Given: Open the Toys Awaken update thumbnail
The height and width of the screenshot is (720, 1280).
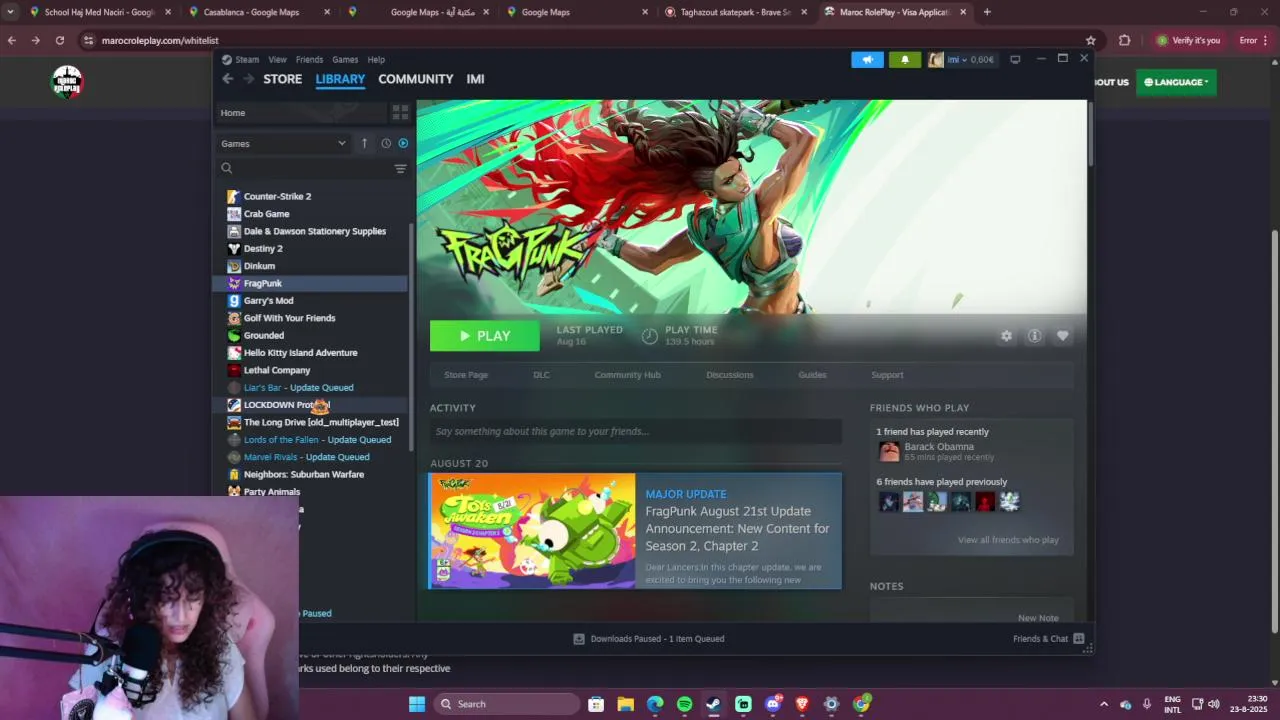Looking at the screenshot, I should [532, 531].
